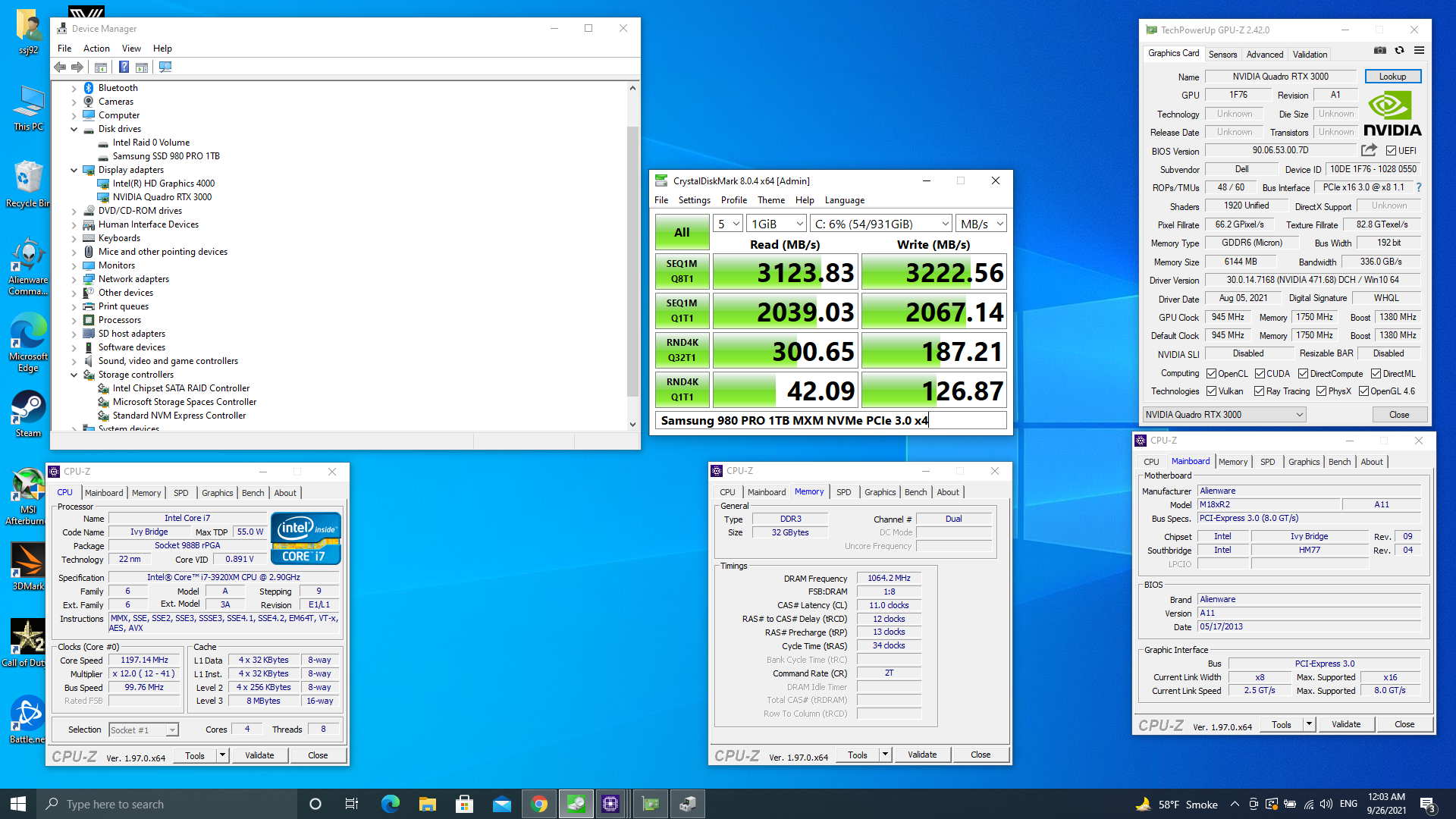Open GPU-Z hamburger menu icon
The image size is (1456, 819).
pyautogui.click(x=1419, y=51)
